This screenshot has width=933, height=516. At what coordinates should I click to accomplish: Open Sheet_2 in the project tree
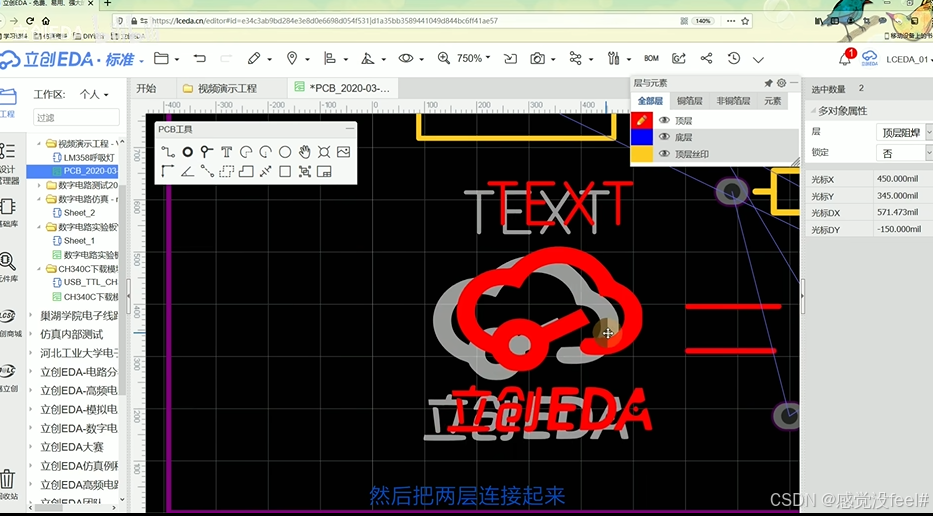79,212
